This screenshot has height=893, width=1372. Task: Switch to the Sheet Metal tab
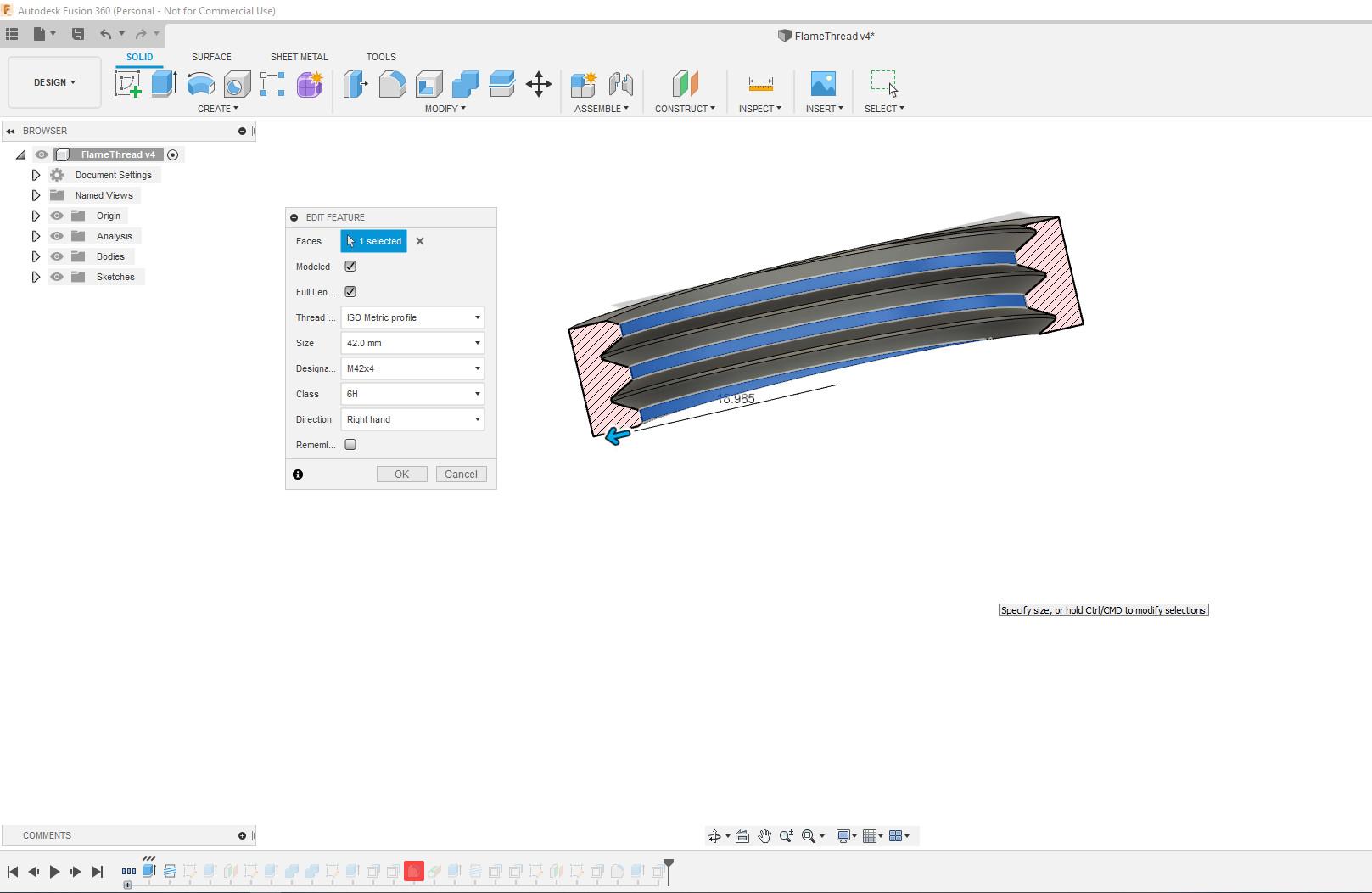tap(299, 57)
